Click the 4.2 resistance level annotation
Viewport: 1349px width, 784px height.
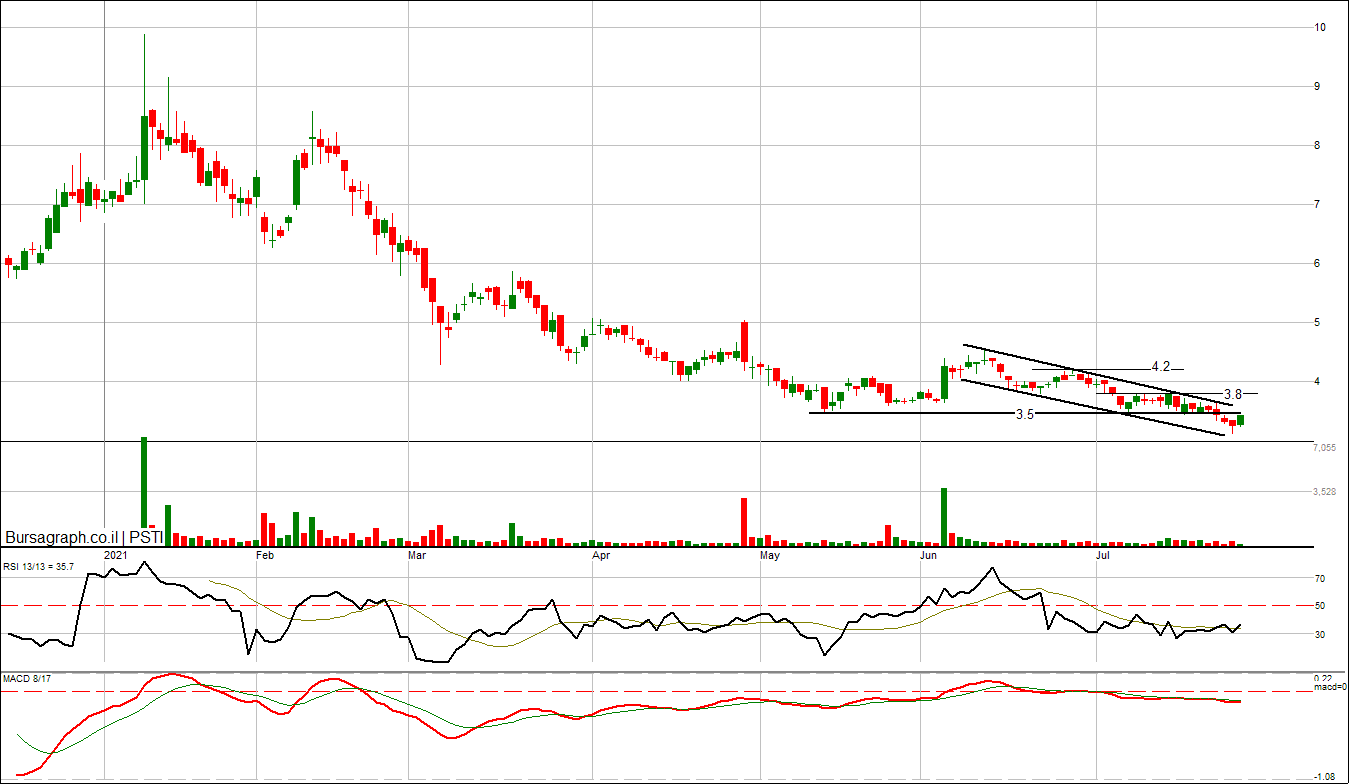coord(1160,366)
